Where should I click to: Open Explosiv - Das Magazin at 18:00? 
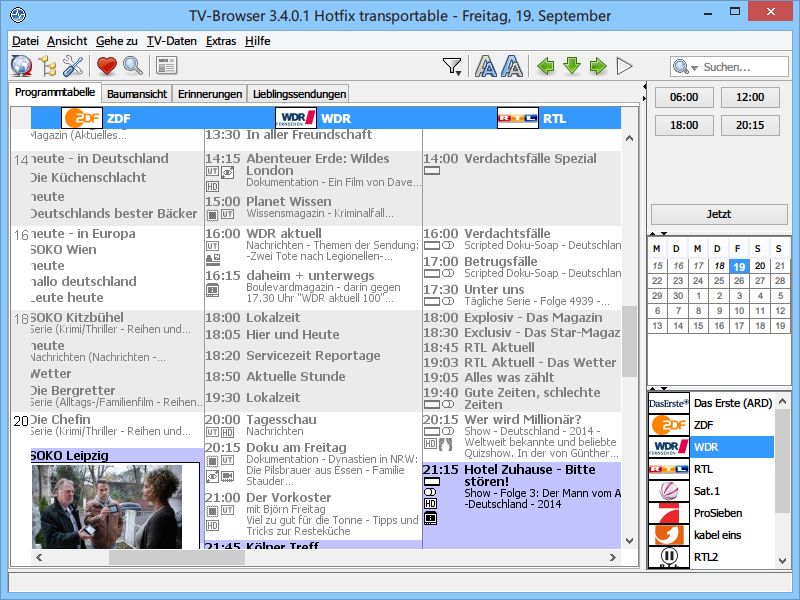(522, 317)
